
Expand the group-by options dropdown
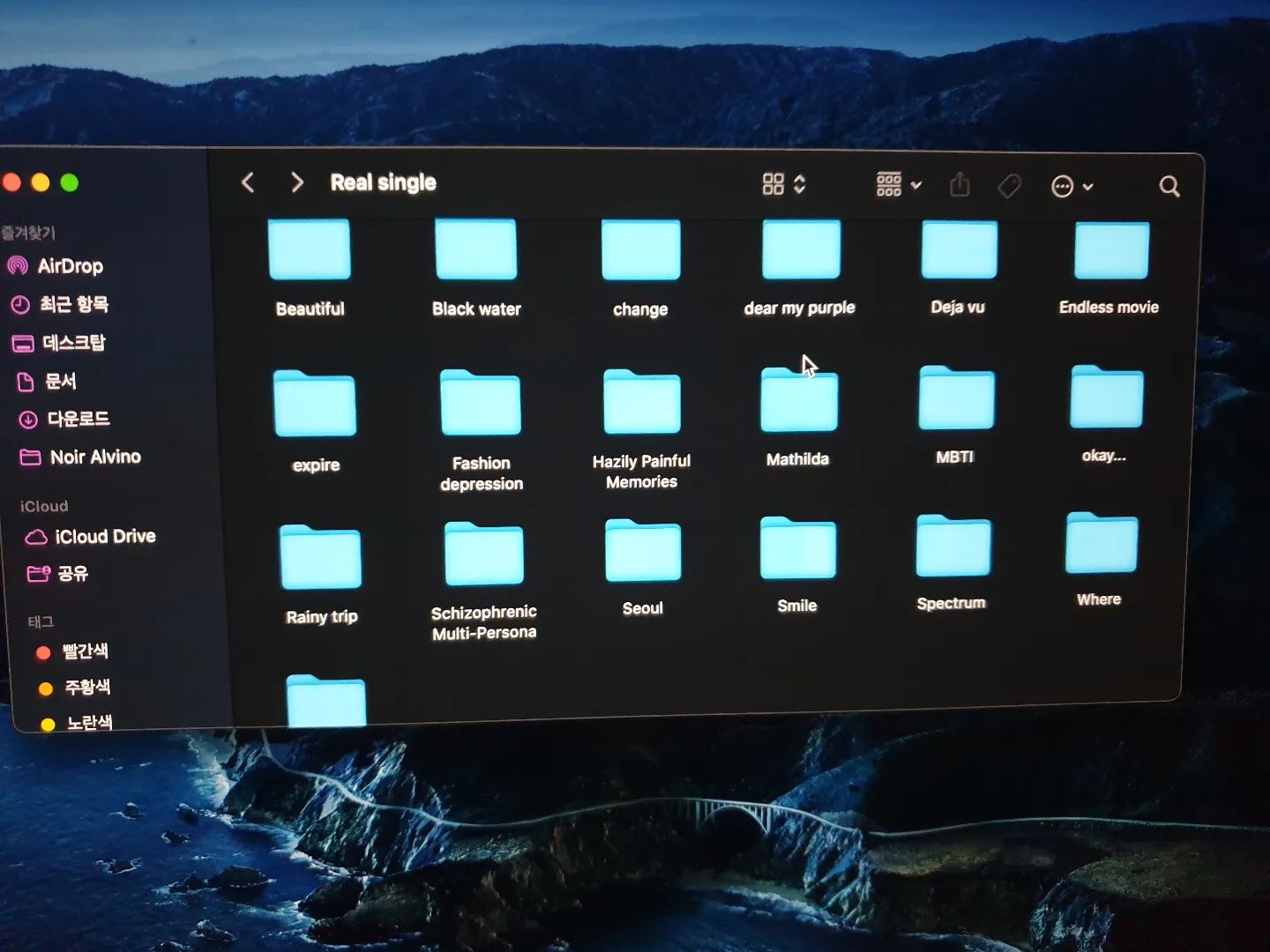[x=899, y=184]
